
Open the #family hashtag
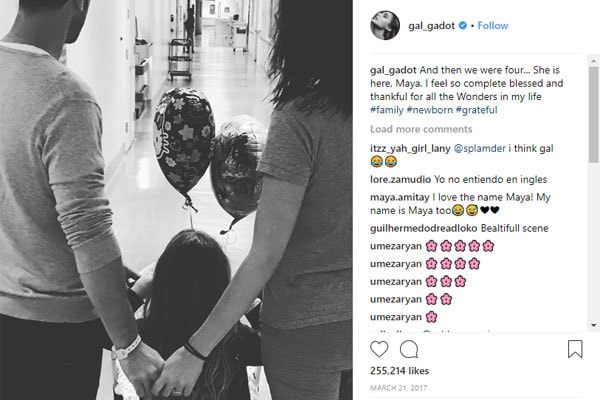click(x=386, y=110)
